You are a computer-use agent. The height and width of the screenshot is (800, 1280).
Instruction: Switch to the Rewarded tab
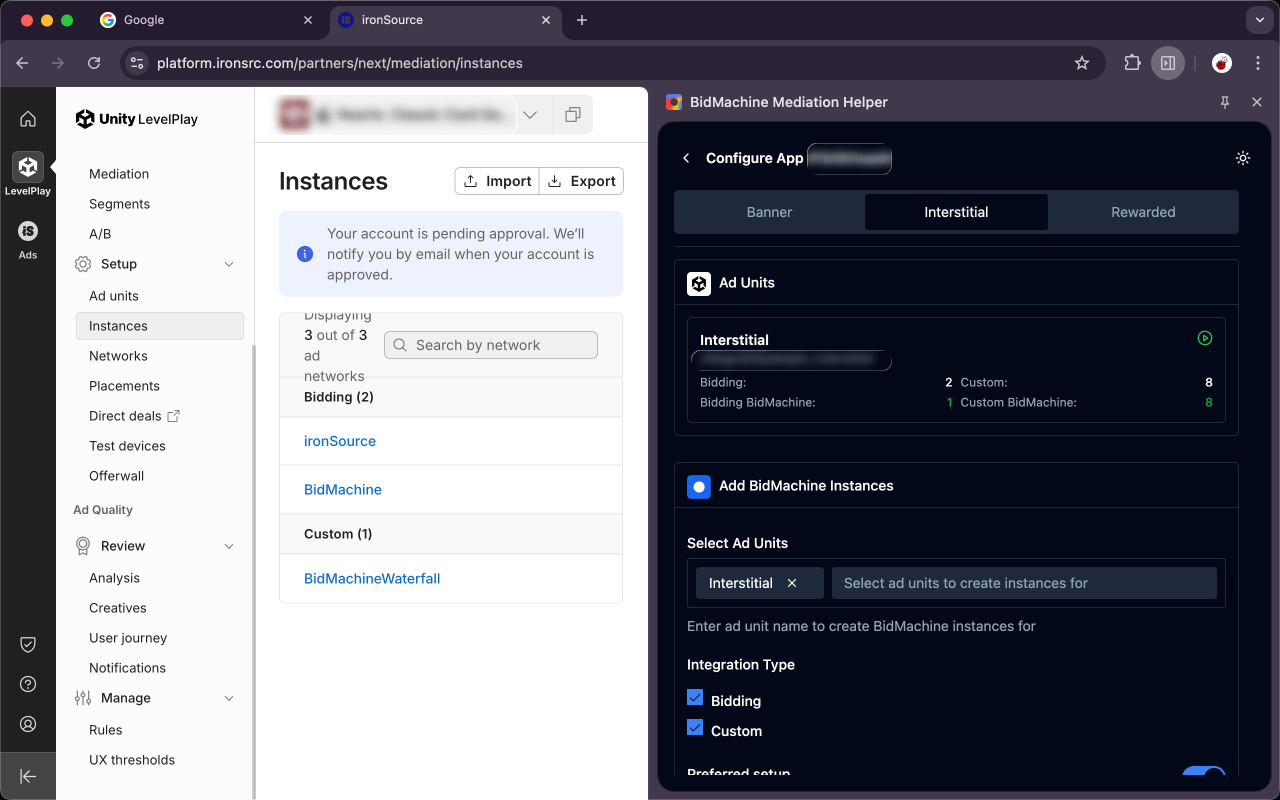click(1142, 212)
